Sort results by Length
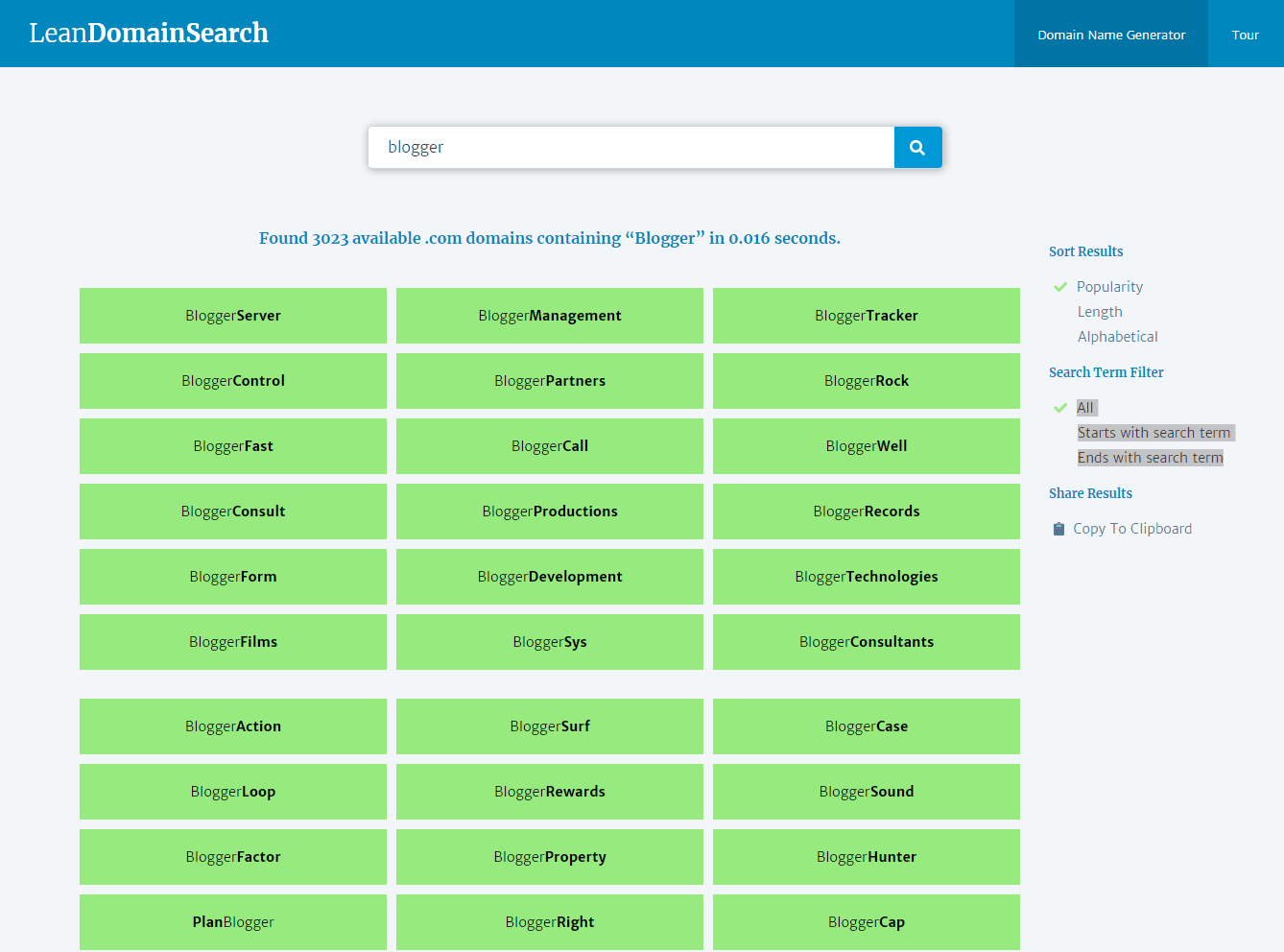 (1100, 312)
